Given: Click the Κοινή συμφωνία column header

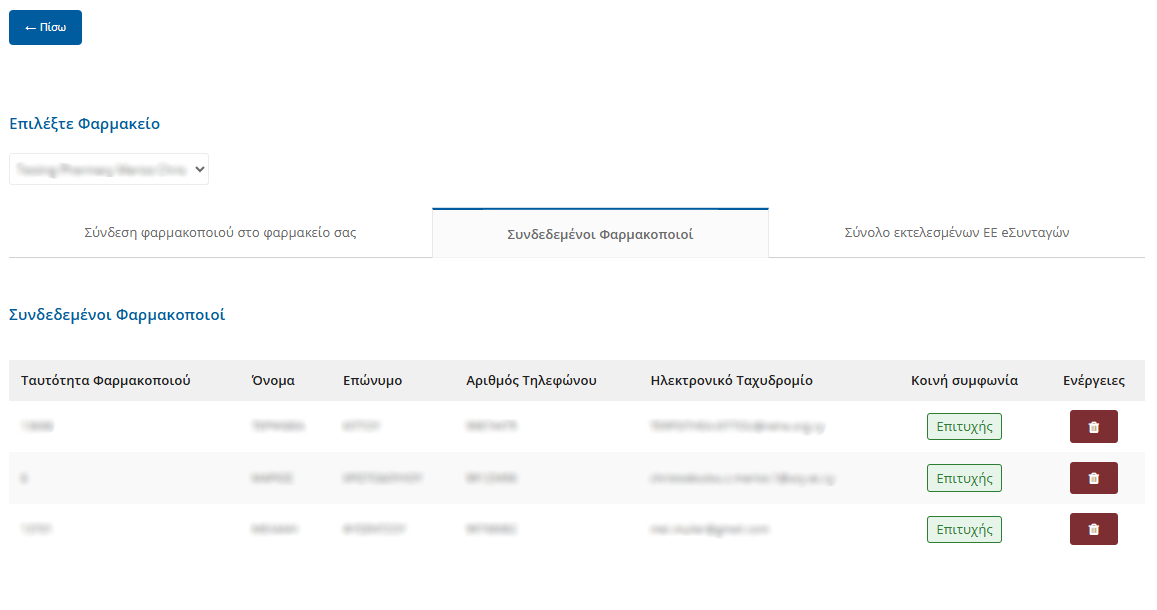Looking at the screenshot, I should pos(964,381).
